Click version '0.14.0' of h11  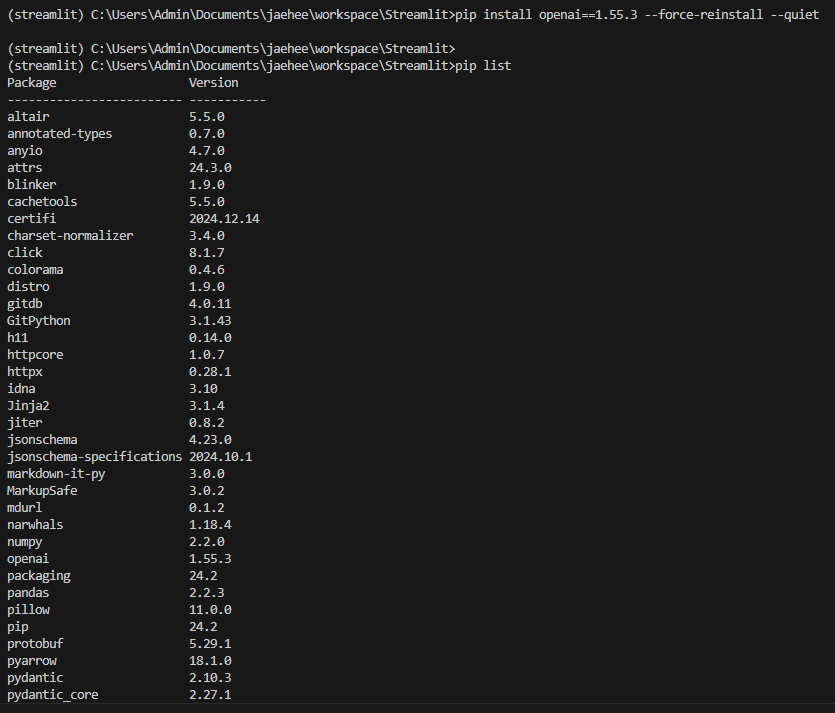210,338
